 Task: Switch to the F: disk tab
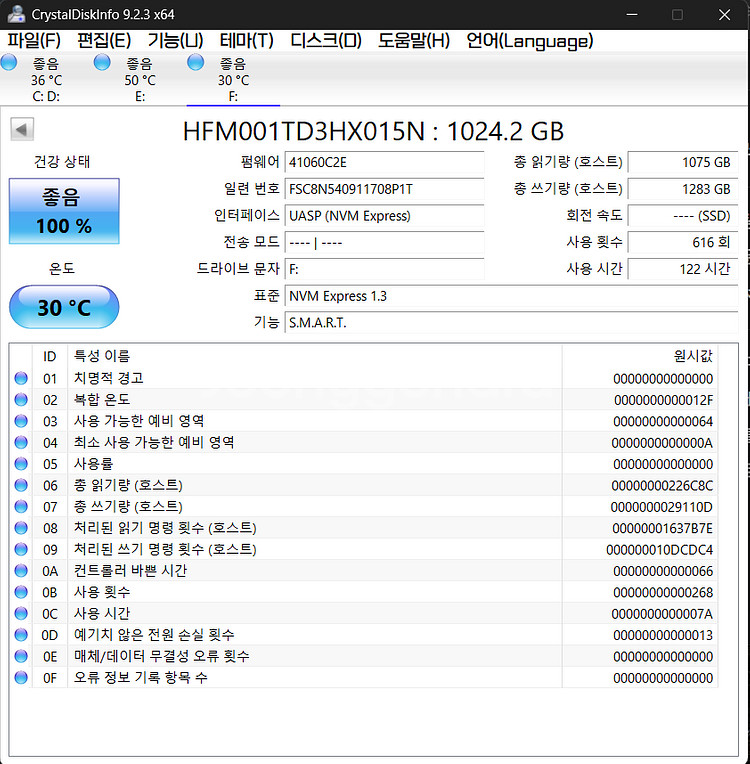(233, 80)
